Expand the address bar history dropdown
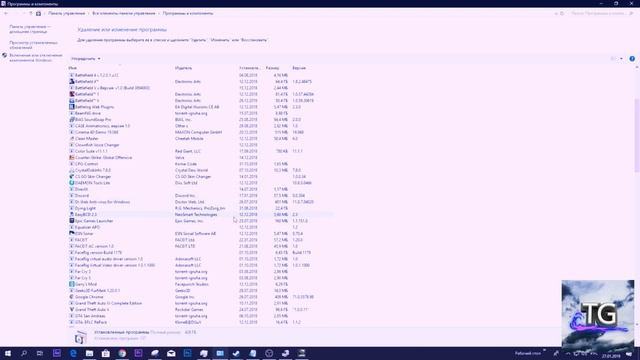This screenshot has width=640, height=360. coord(556,13)
